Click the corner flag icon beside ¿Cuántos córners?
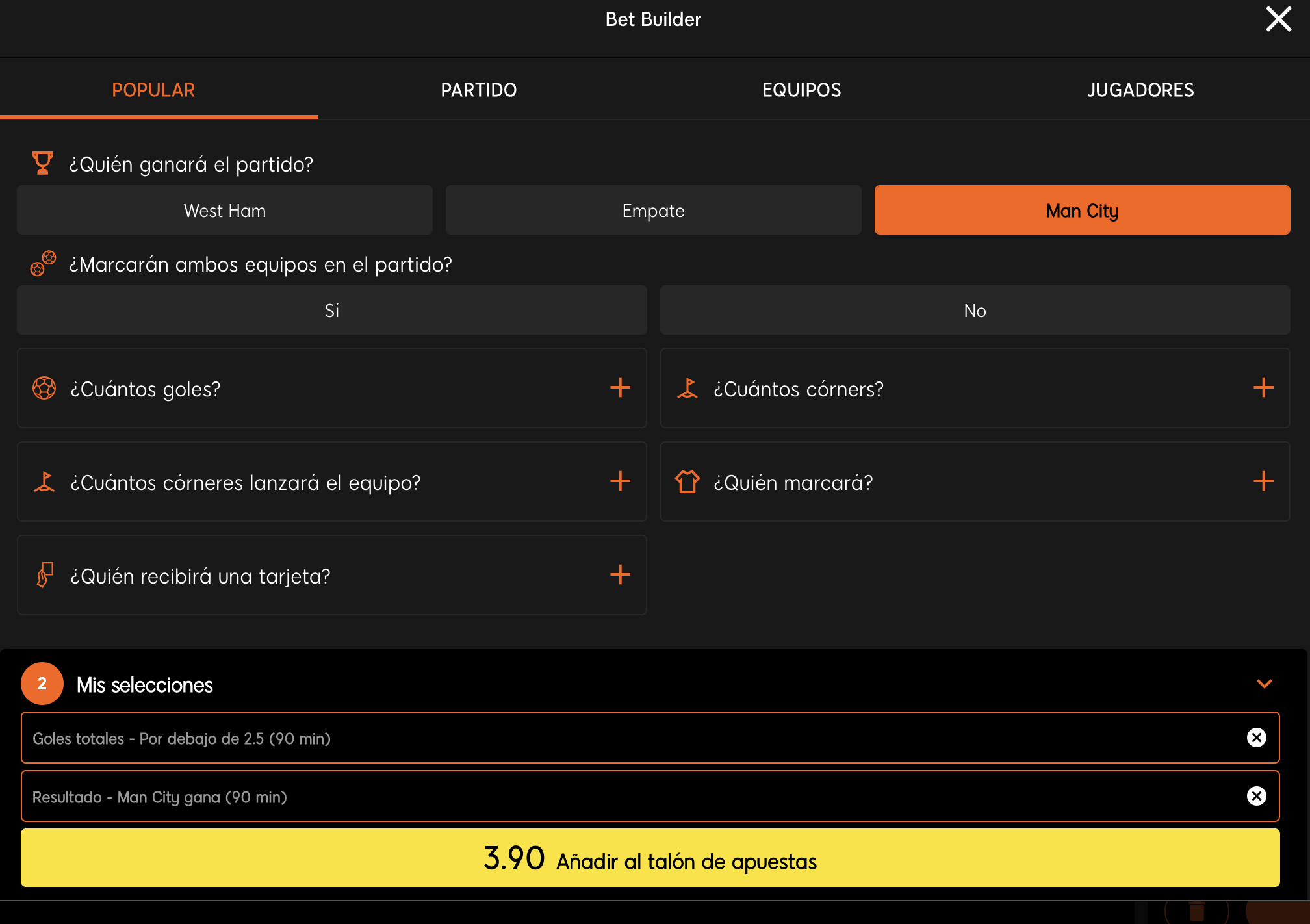Viewport: 1310px width, 924px height. pyautogui.click(x=687, y=388)
